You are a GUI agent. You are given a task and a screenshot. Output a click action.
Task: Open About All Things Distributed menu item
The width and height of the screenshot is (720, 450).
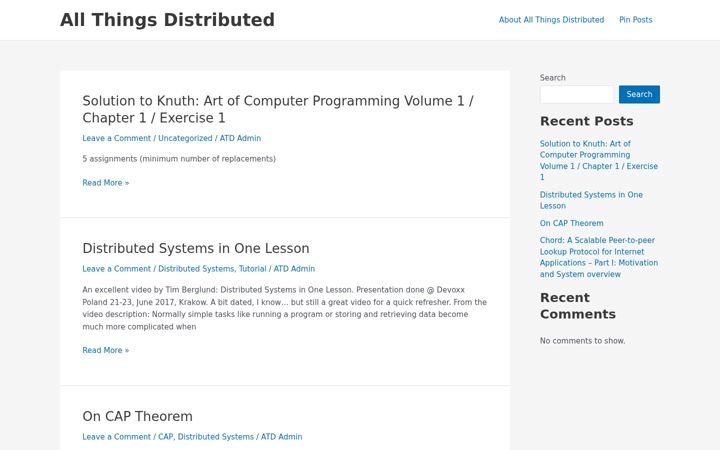[551, 20]
